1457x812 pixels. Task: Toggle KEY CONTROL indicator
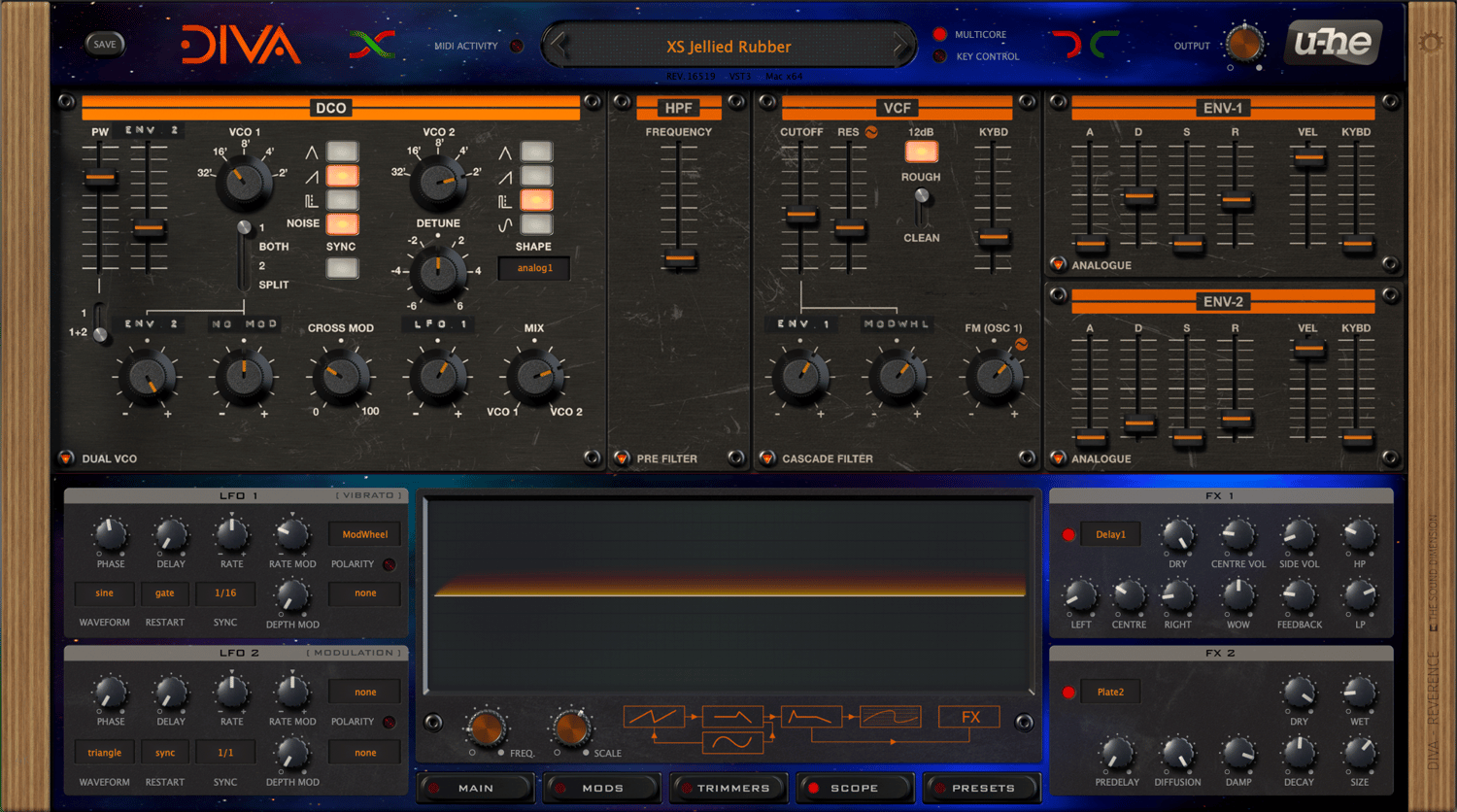[940, 56]
